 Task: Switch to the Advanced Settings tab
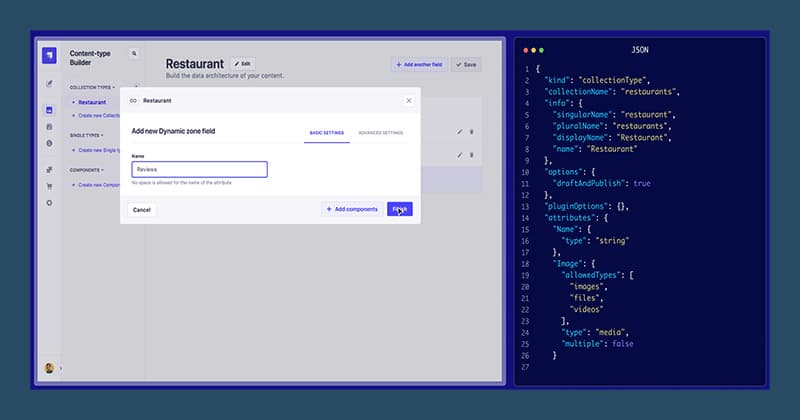[x=380, y=132]
